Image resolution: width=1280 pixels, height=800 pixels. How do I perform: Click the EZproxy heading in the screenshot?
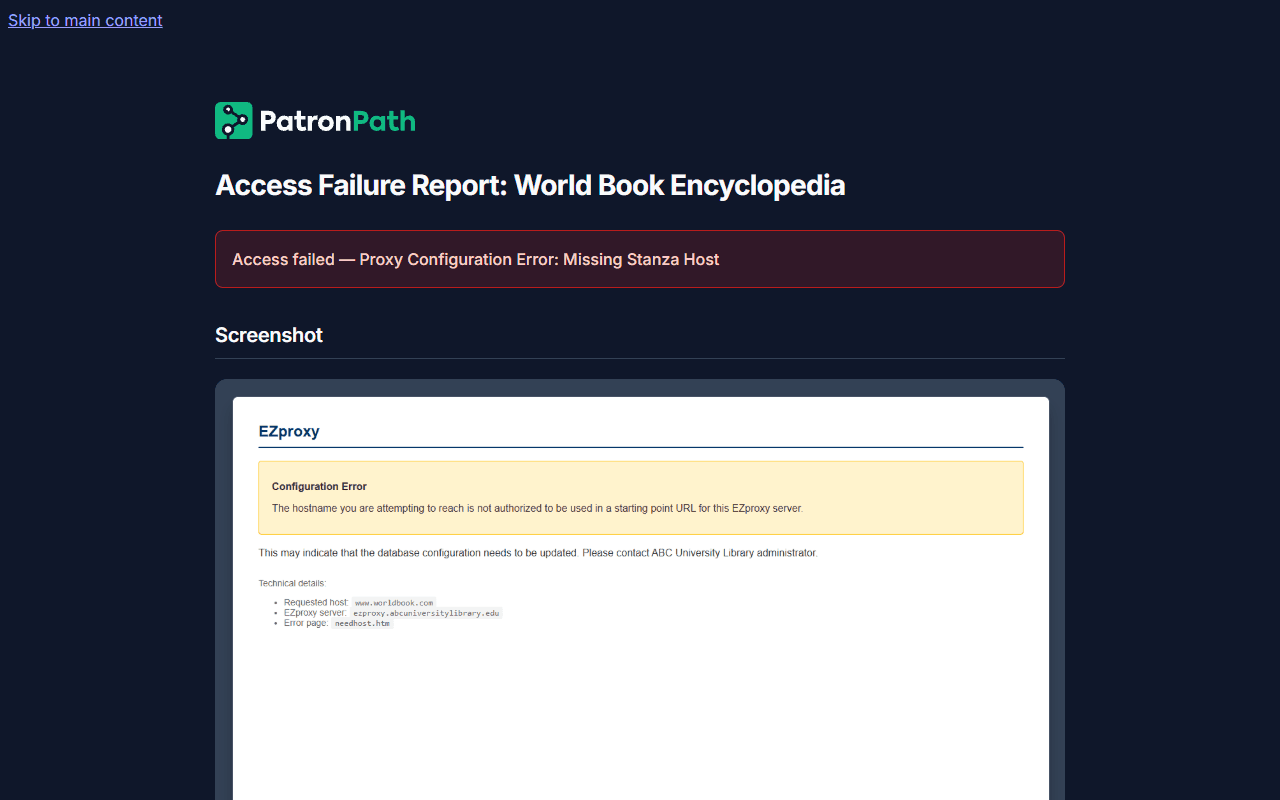(x=289, y=431)
